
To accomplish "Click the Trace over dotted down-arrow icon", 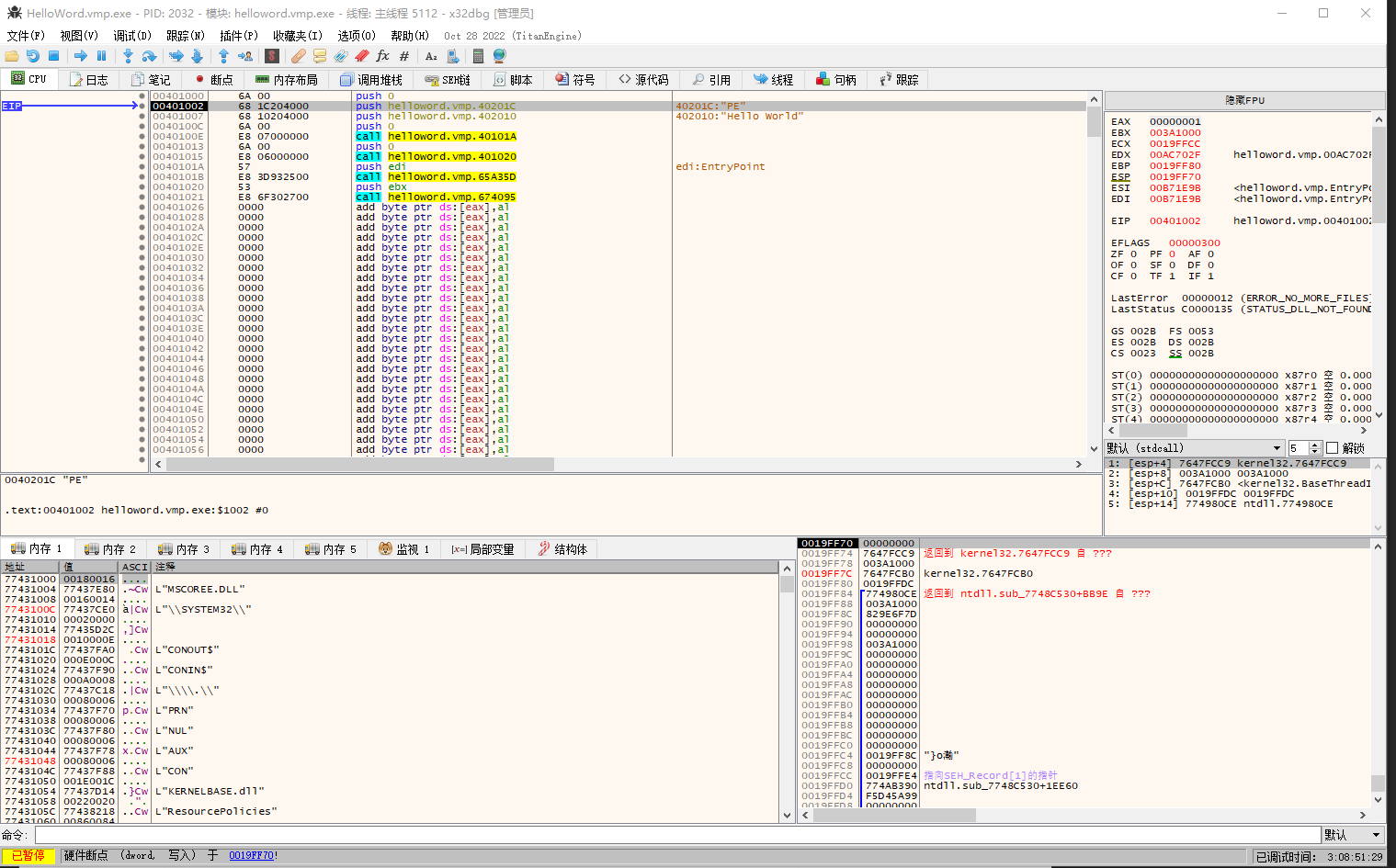I will (x=197, y=56).
